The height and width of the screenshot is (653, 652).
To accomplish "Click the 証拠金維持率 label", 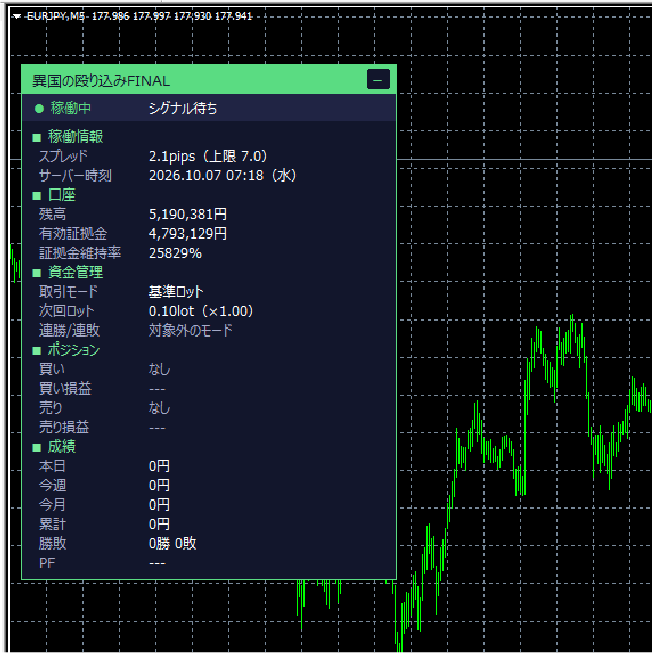I will tap(80, 253).
